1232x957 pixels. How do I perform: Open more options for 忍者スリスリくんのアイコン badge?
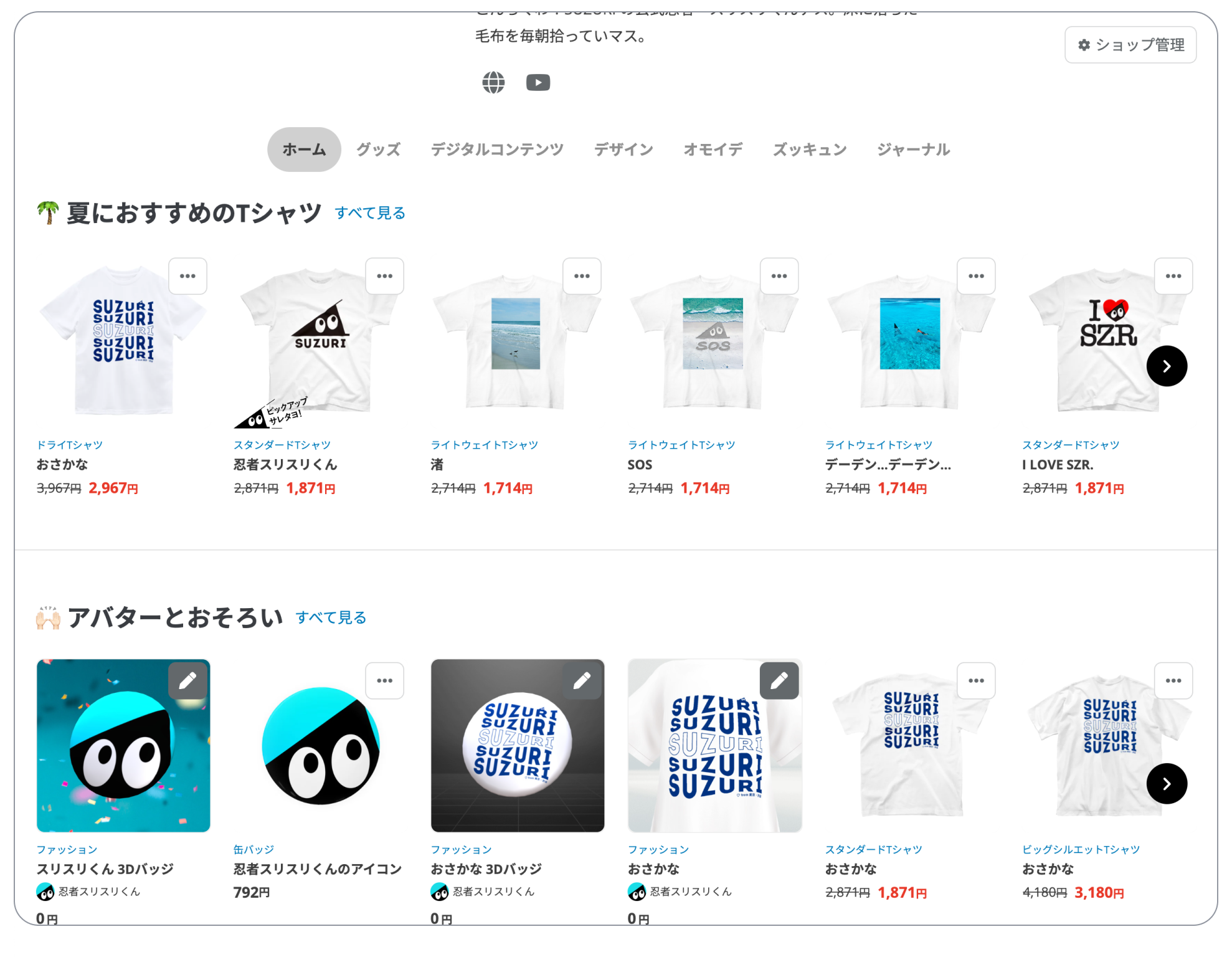[x=385, y=680]
